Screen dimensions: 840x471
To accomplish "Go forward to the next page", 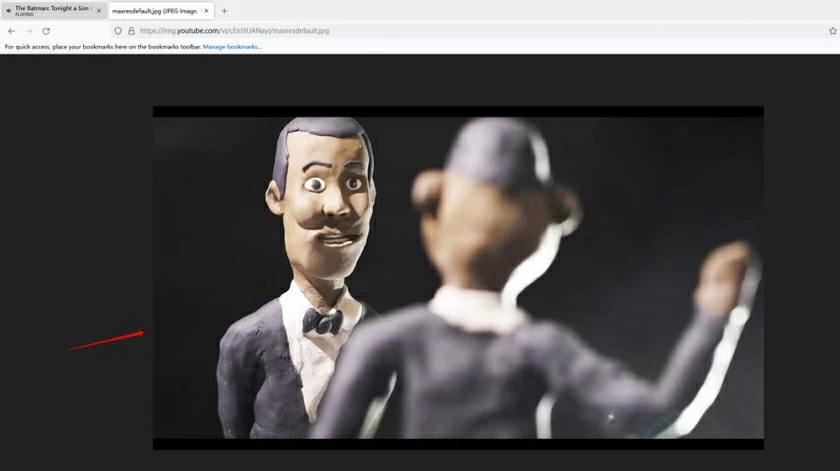I will point(28,31).
